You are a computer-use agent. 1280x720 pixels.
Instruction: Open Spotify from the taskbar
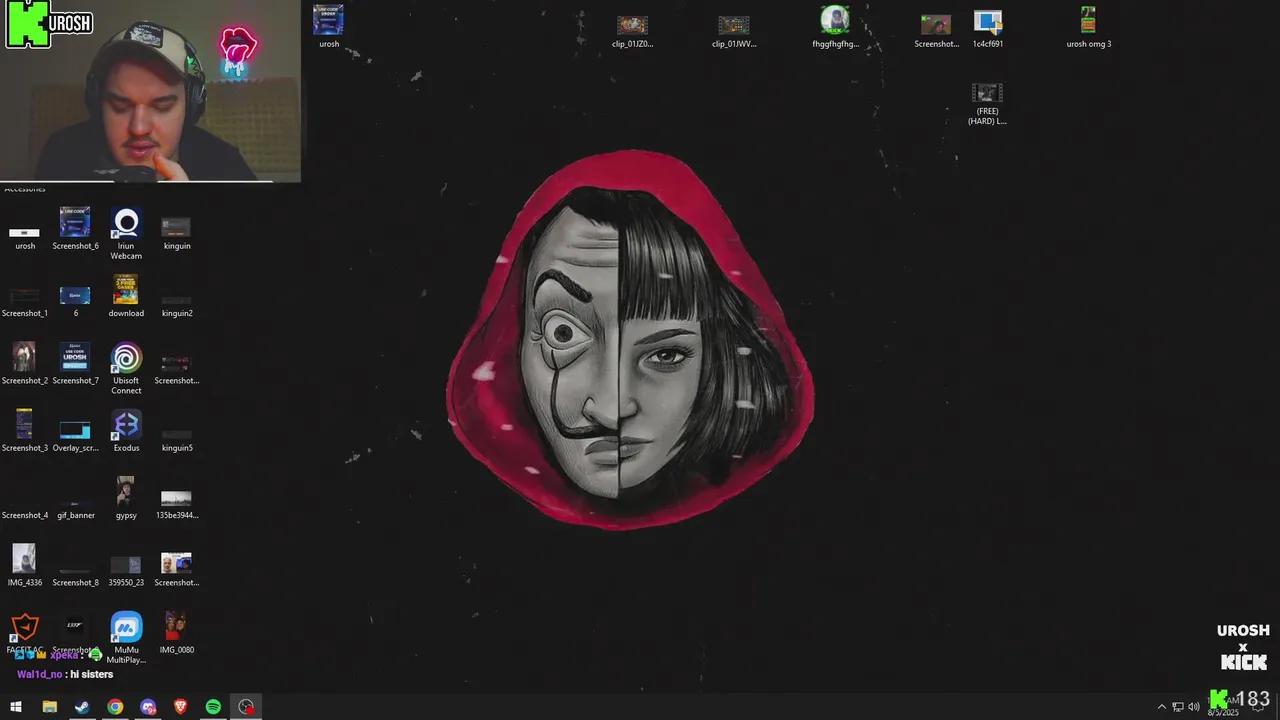pos(213,707)
